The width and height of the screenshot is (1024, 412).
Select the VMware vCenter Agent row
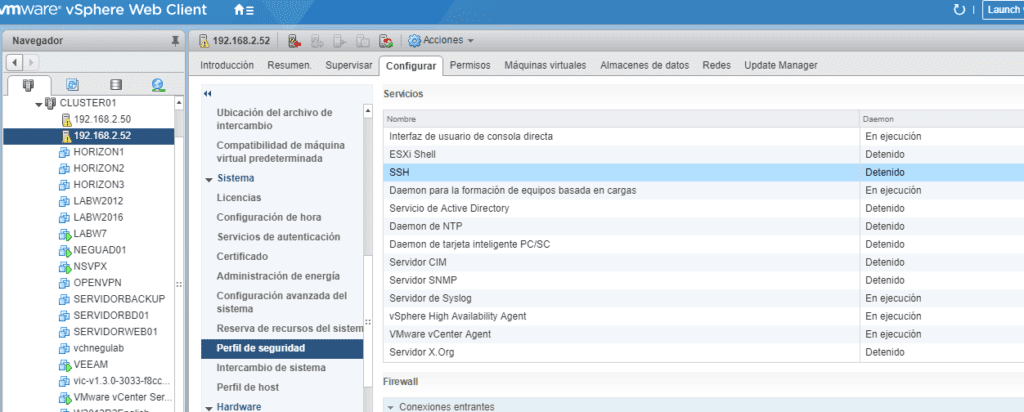tap(703, 334)
